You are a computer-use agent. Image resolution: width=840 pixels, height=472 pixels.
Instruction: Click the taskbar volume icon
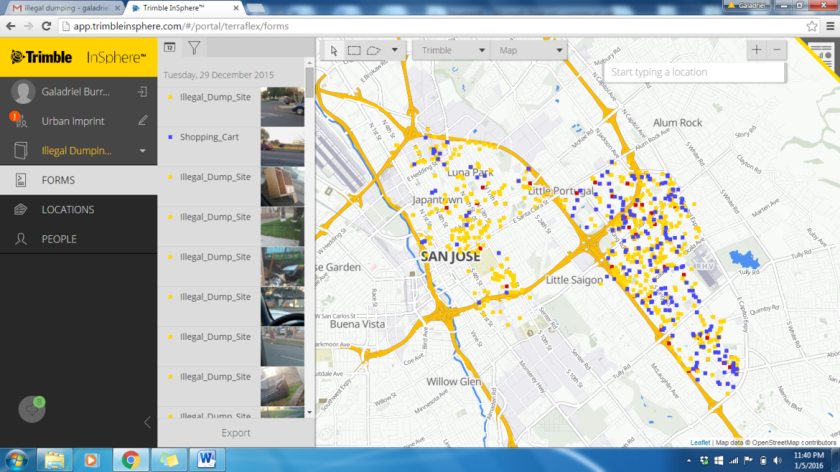pyautogui.click(x=778, y=460)
